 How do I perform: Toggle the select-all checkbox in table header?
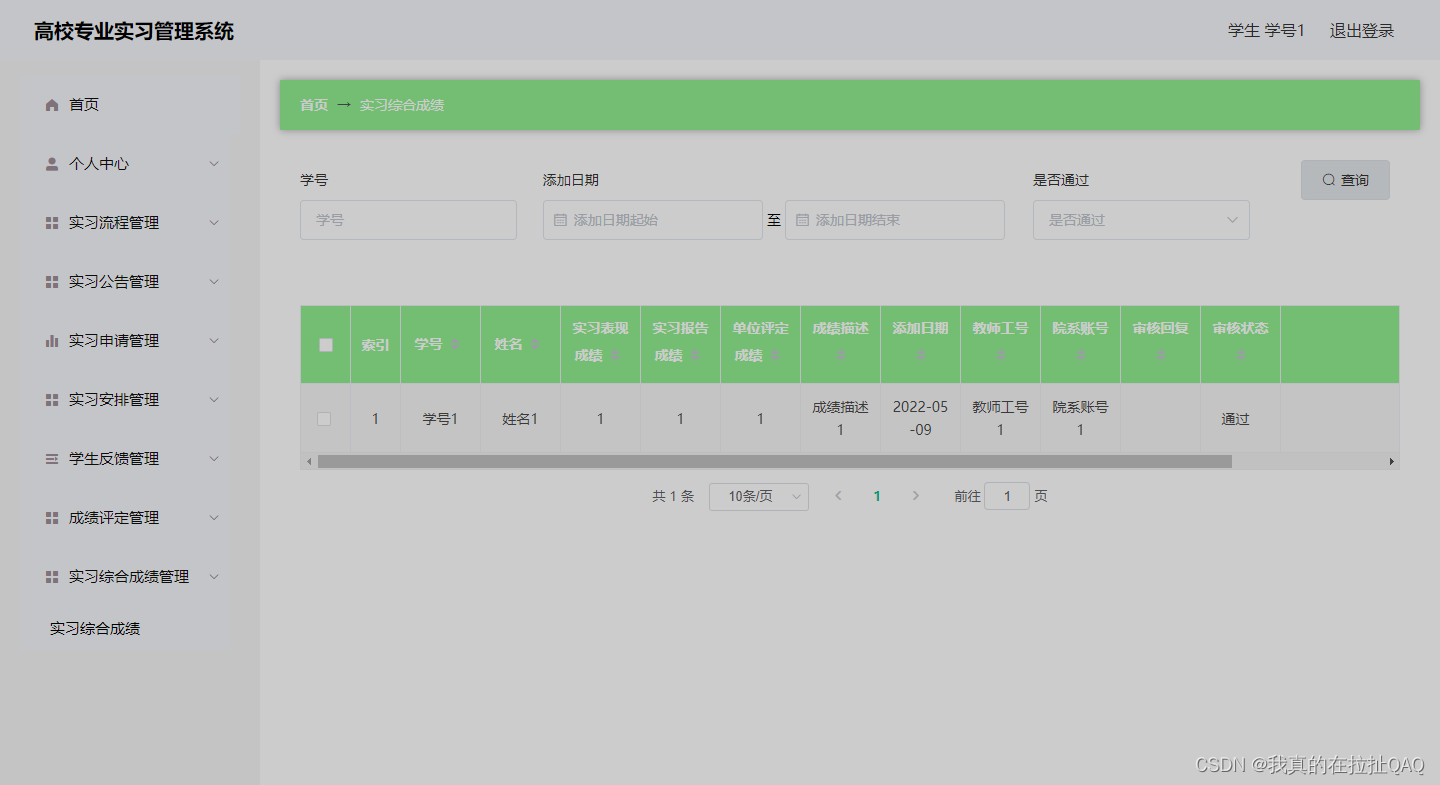[324, 344]
